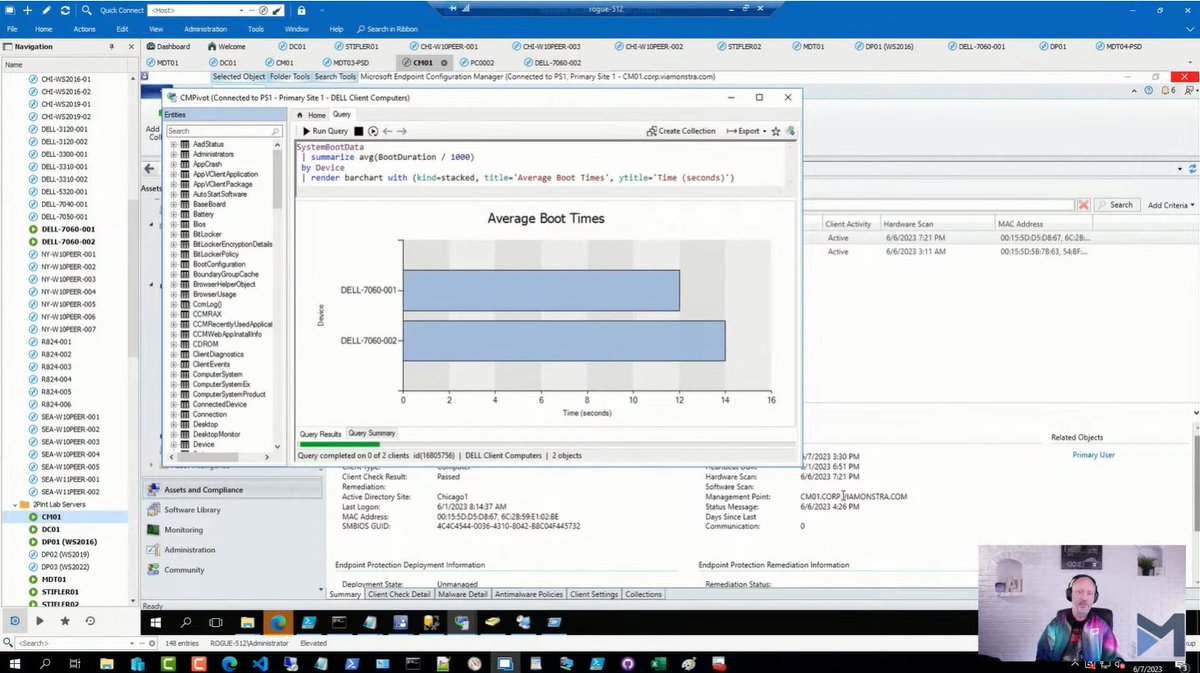Click the black Stop query square icon

coord(359,131)
